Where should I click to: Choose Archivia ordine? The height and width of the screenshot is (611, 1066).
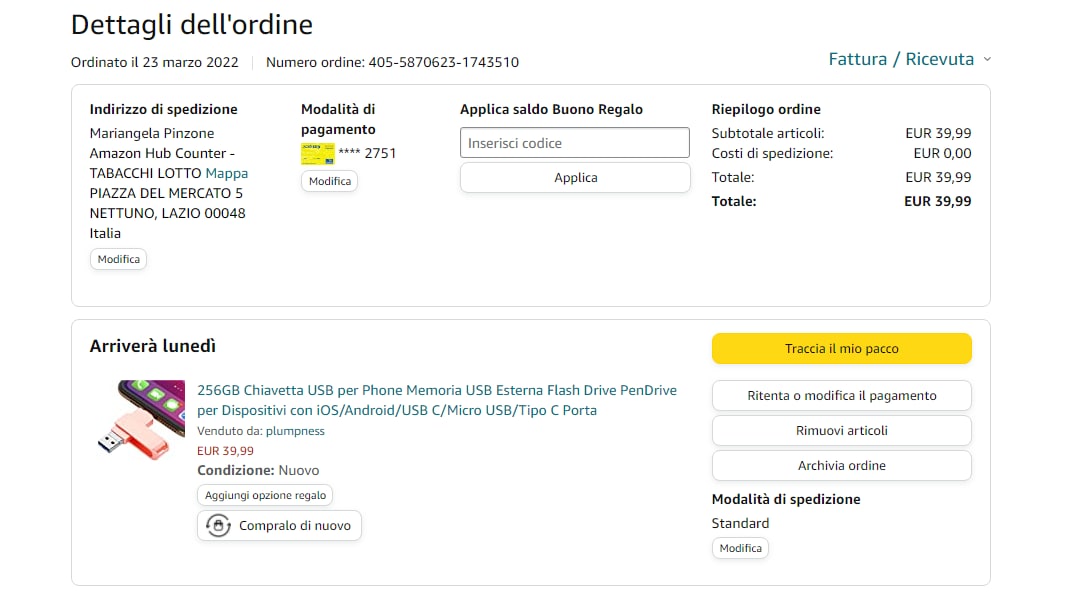click(841, 465)
